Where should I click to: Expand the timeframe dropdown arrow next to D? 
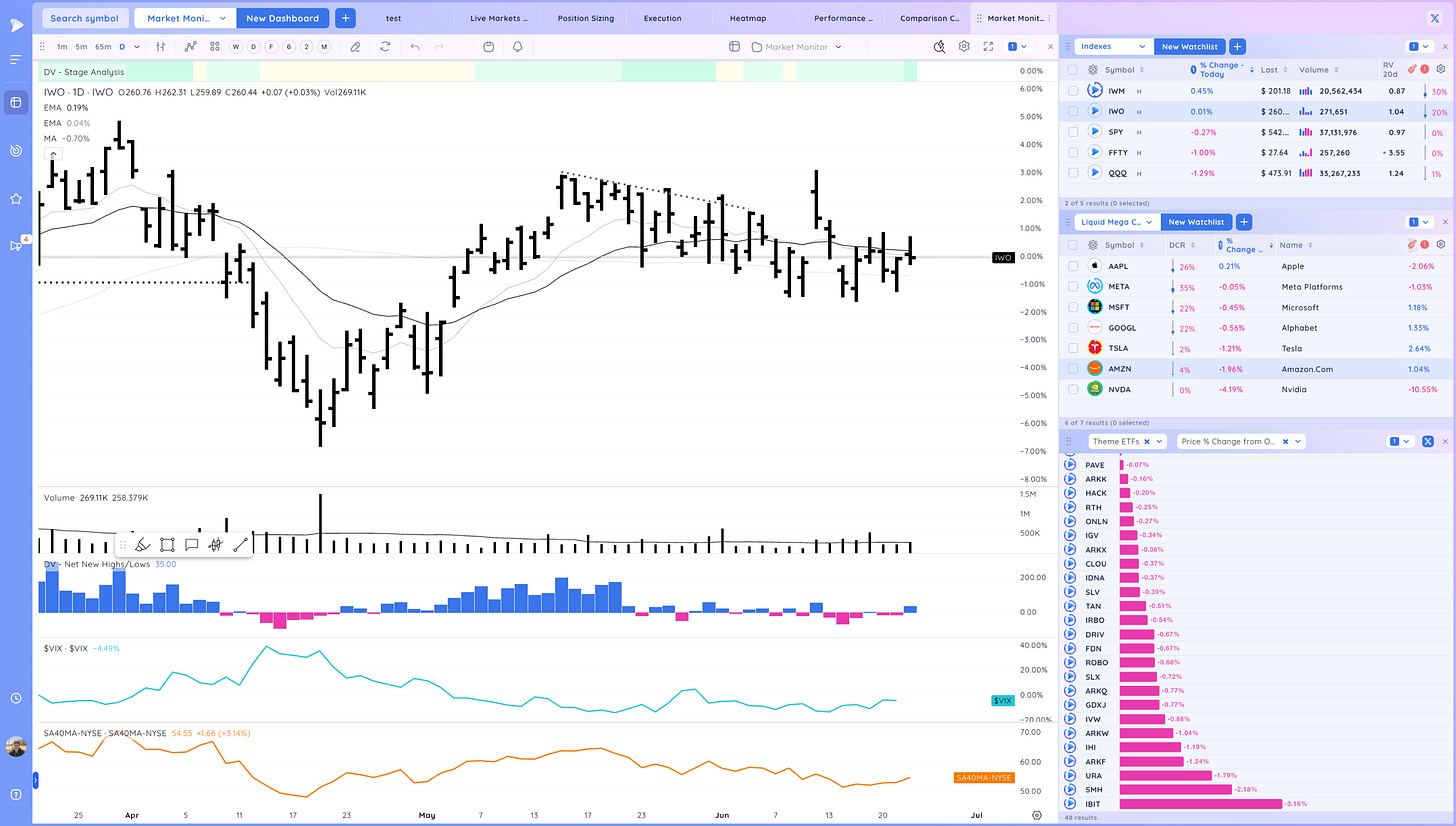pos(136,46)
